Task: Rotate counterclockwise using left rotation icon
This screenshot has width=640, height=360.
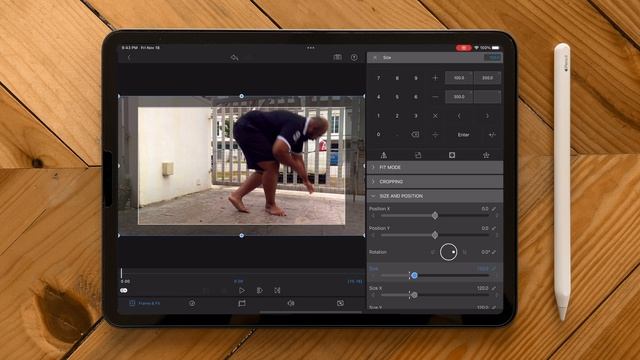Action: (432, 252)
